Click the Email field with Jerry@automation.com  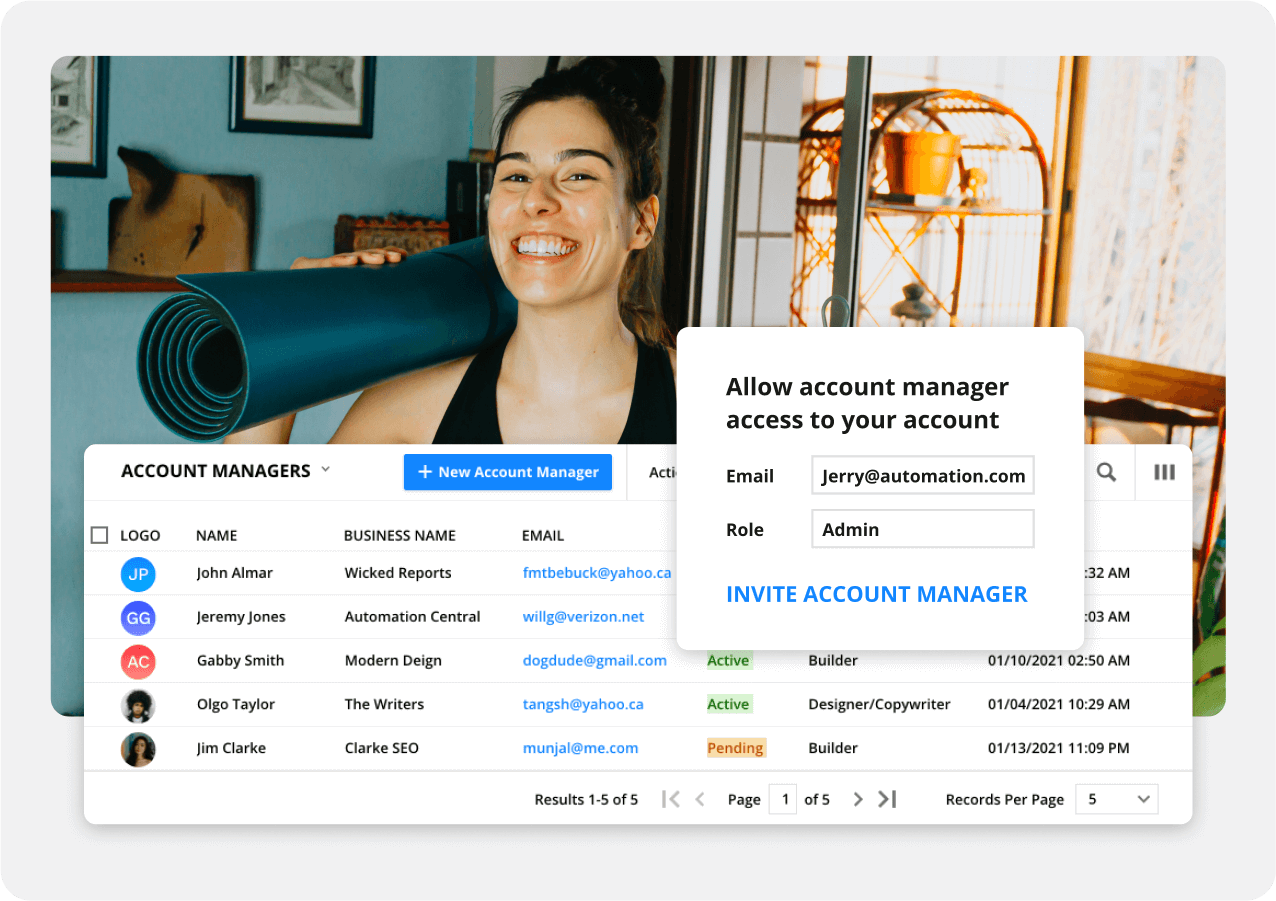(x=923, y=476)
